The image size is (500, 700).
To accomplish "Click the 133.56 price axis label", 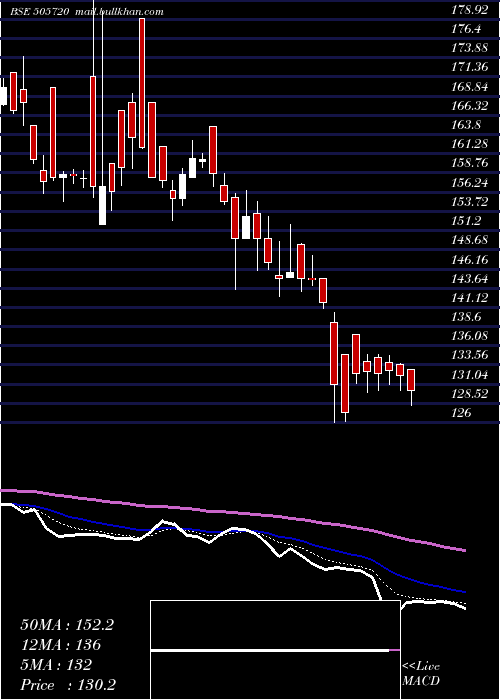I will tap(470, 355).
